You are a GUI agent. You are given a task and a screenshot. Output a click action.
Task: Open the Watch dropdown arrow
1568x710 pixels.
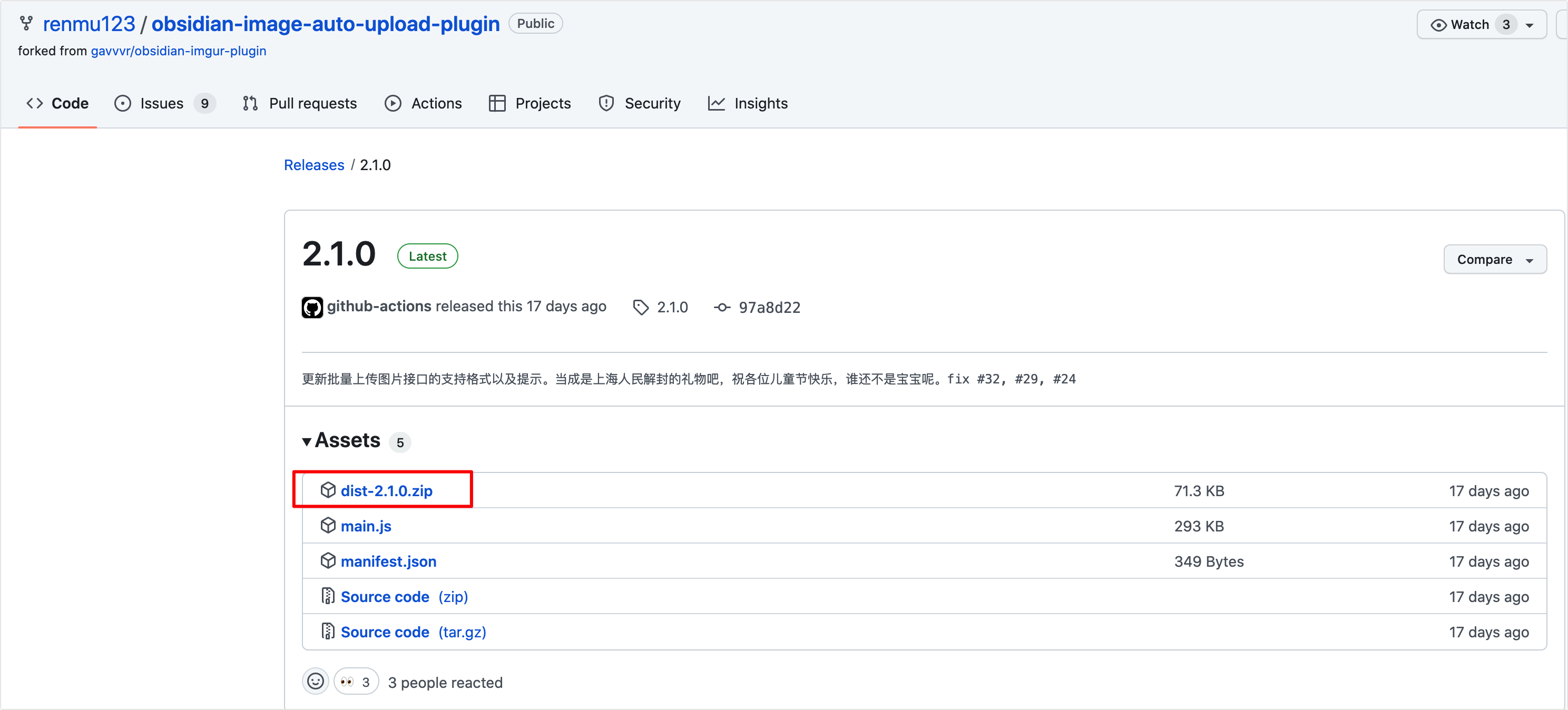click(x=1530, y=26)
